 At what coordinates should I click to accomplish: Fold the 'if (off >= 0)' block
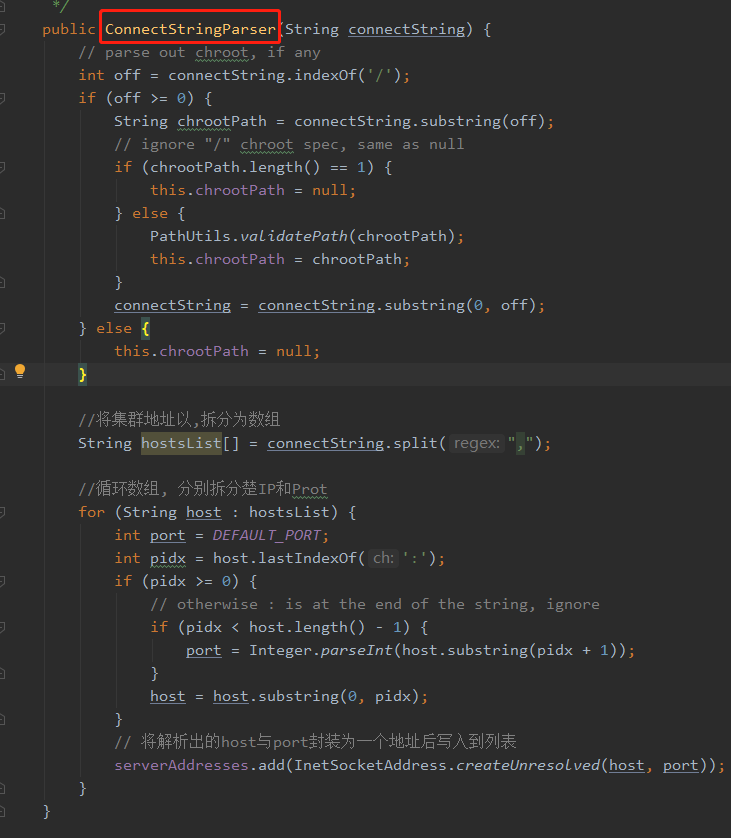point(2,98)
